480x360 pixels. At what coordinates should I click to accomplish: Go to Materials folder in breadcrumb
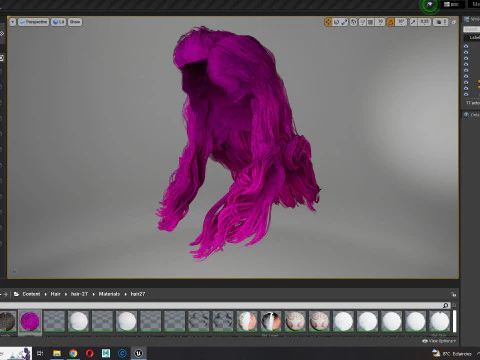[109, 294]
